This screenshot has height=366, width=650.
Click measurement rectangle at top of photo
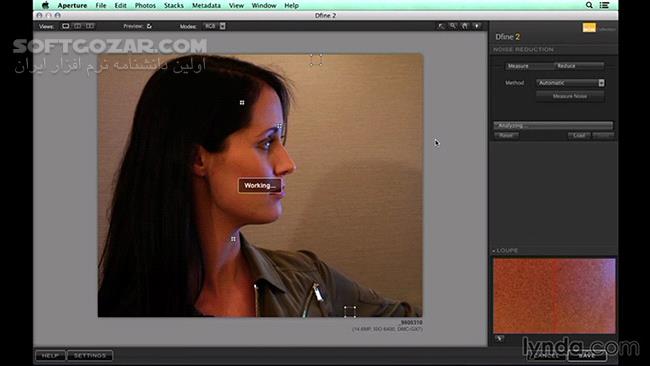click(316, 60)
